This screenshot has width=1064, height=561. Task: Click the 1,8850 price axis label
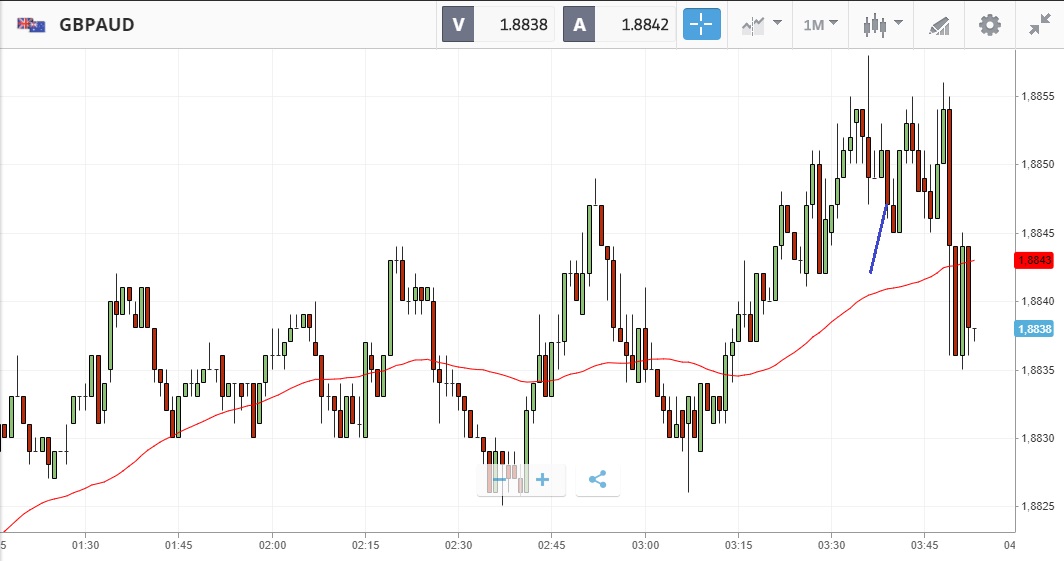[1038, 164]
